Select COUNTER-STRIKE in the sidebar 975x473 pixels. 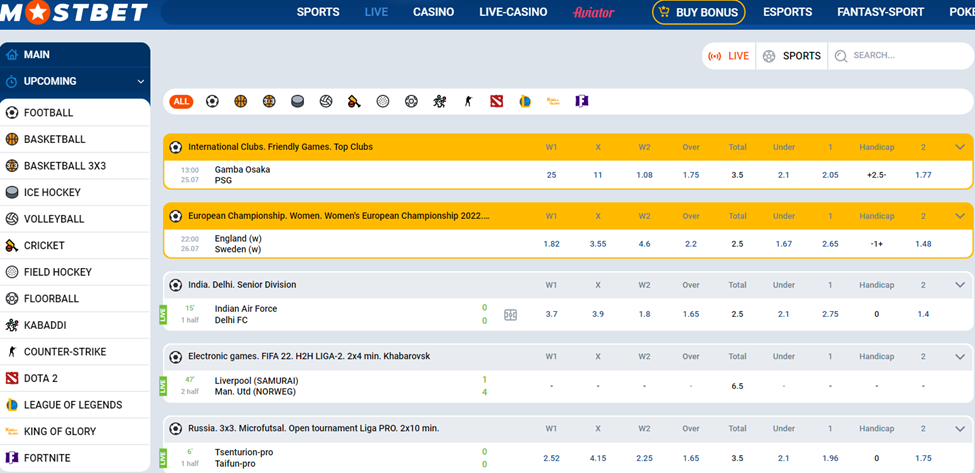pyautogui.click(x=75, y=352)
